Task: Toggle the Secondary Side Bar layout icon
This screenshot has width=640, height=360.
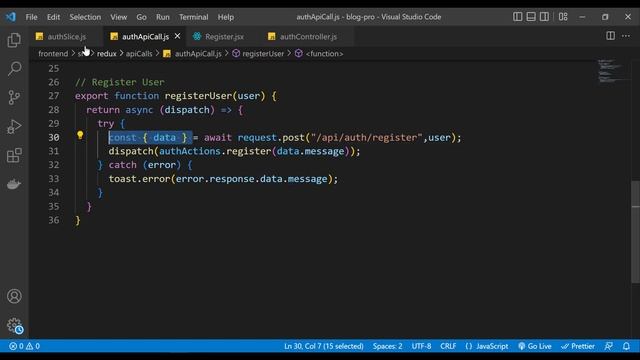Action: pos(544,17)
